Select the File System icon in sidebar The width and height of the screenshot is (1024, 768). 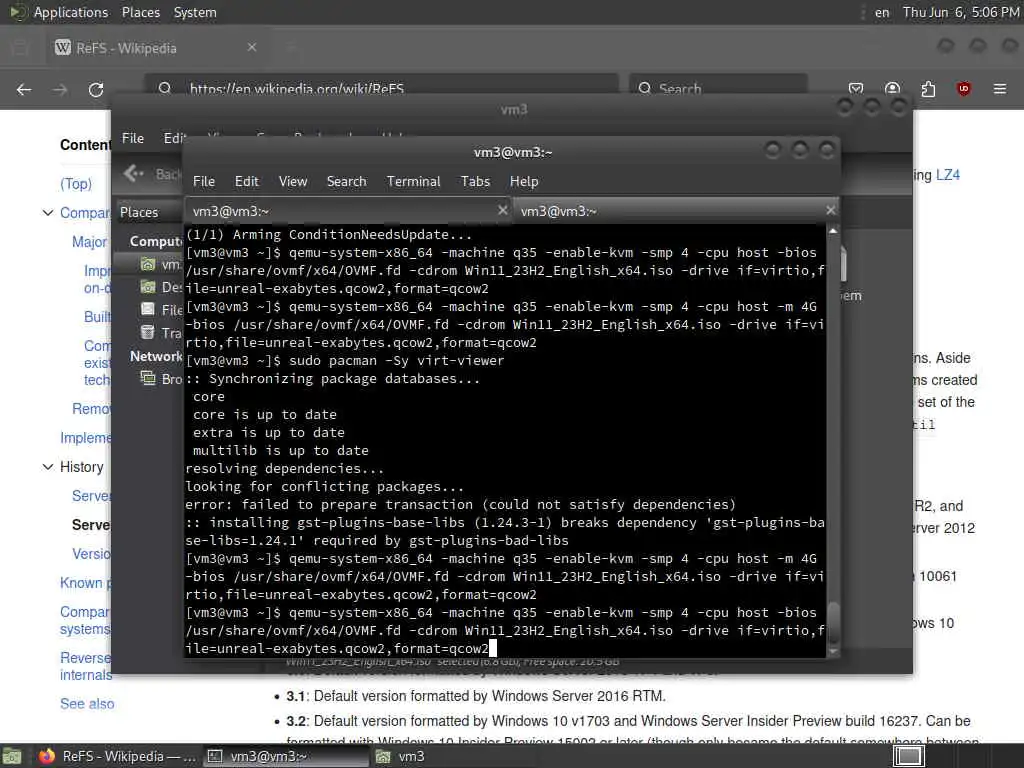(x=148, y=309)
